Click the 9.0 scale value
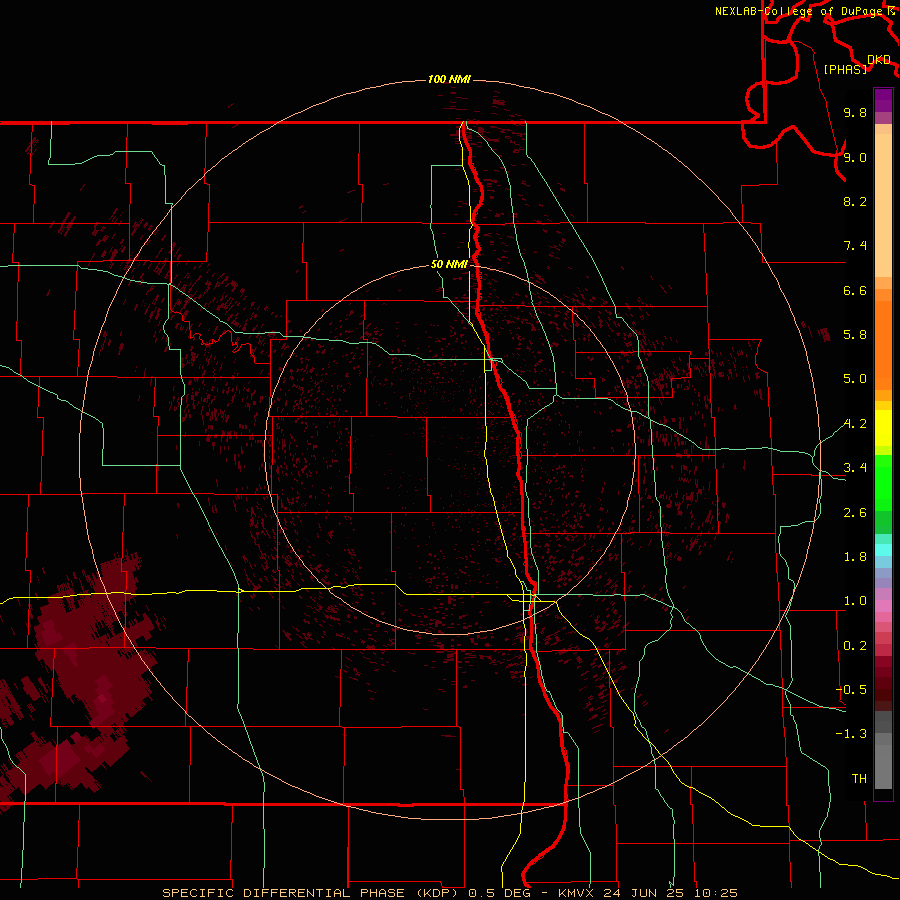Screen dimensions: 900x900 coord(855,157)
